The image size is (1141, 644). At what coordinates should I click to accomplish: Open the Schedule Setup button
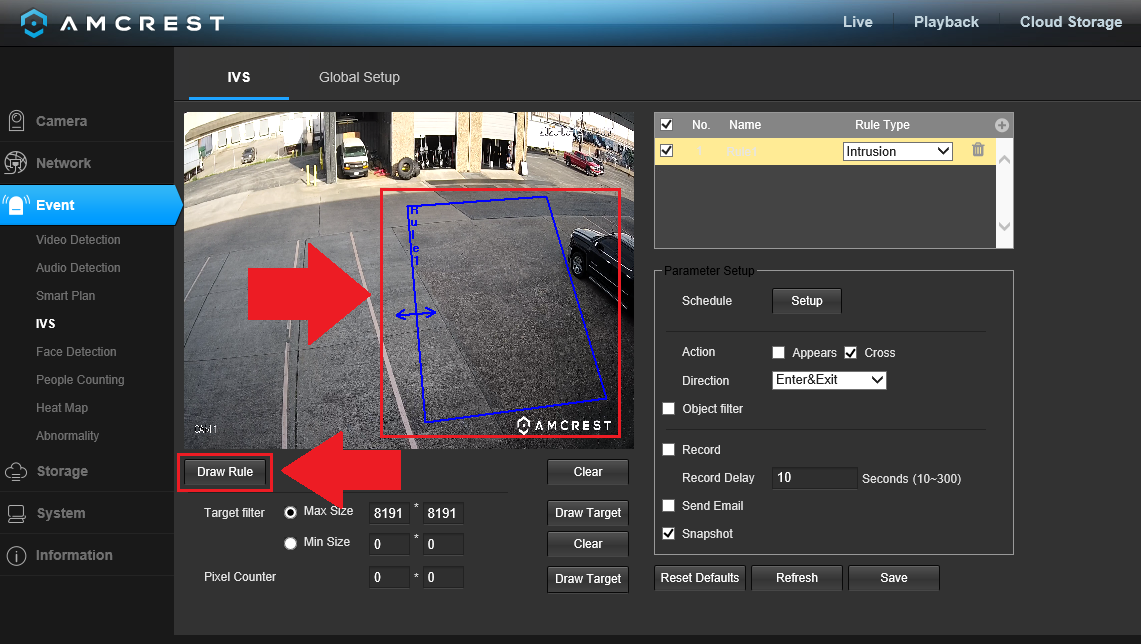click(806, 301)
